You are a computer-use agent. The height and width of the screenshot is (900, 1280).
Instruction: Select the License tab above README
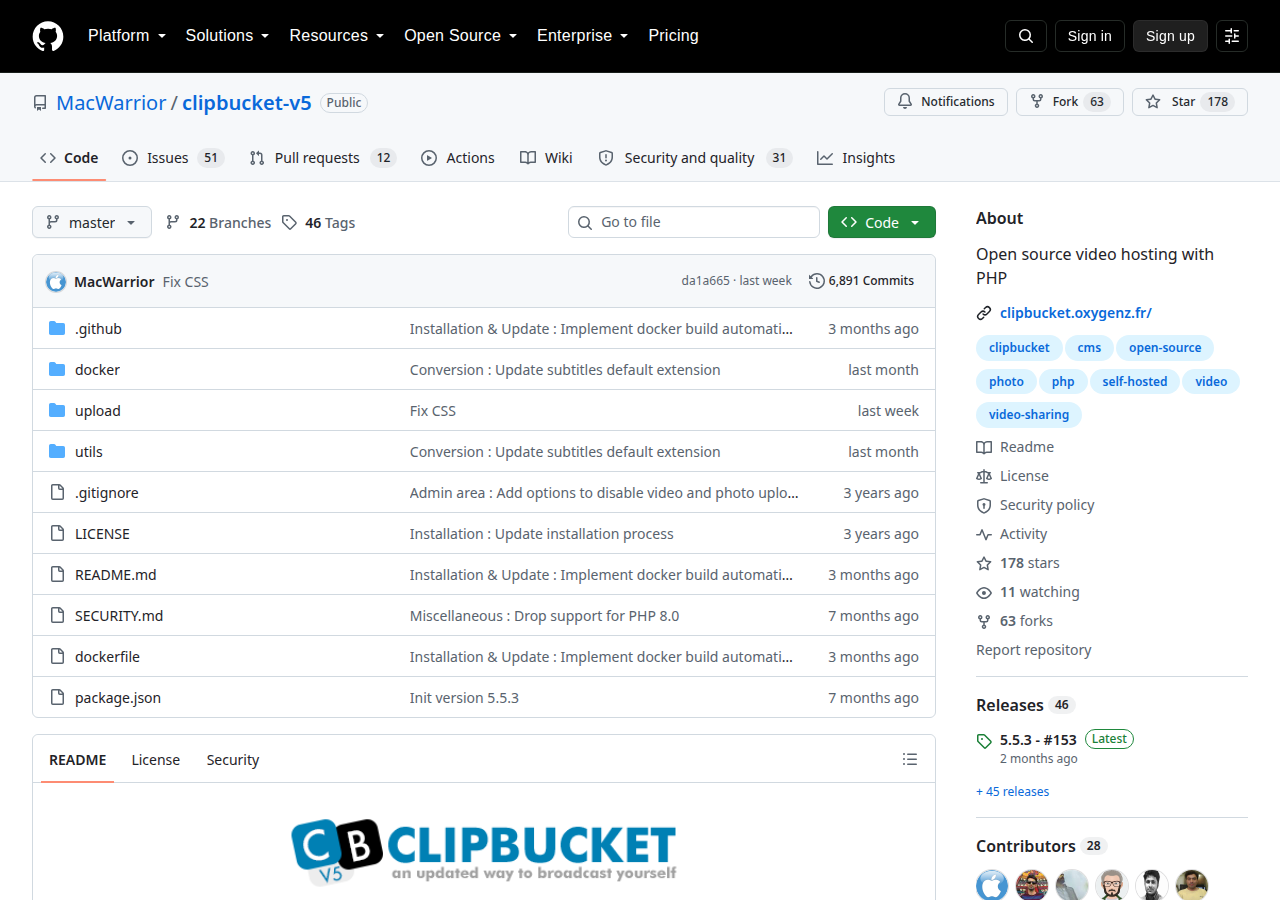(156, 760)
